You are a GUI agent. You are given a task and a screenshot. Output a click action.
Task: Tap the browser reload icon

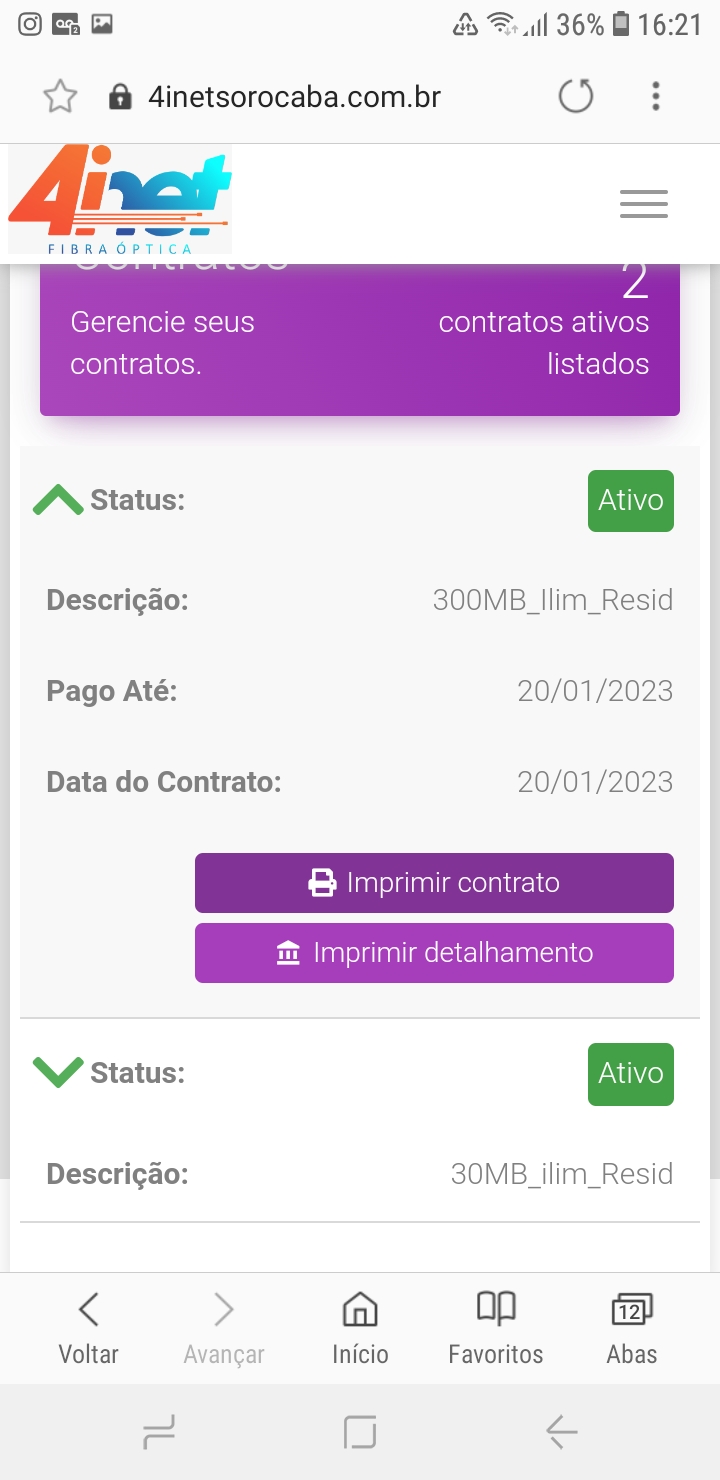tap(576, 97)
